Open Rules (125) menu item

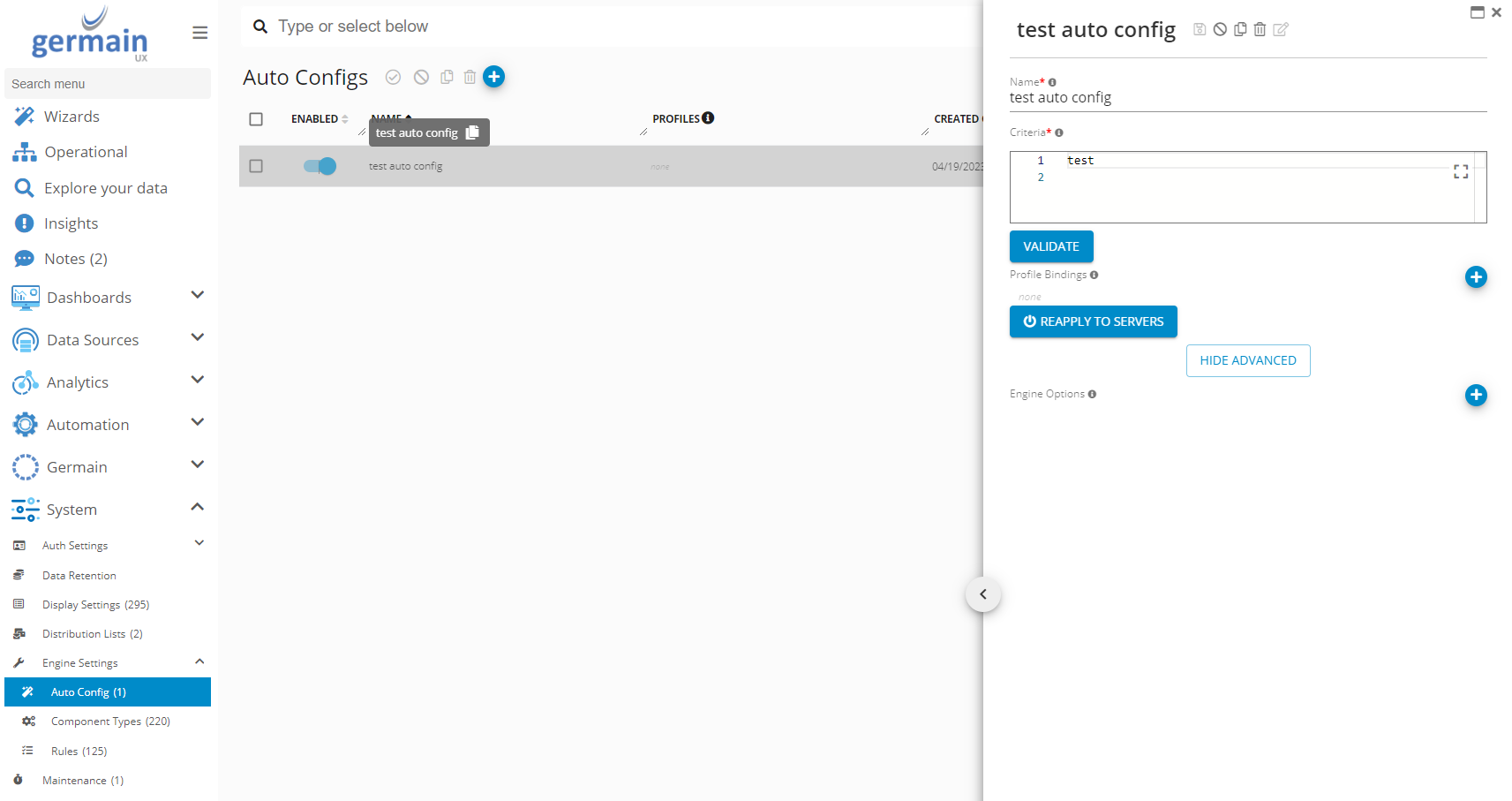(x=79, y=752)
